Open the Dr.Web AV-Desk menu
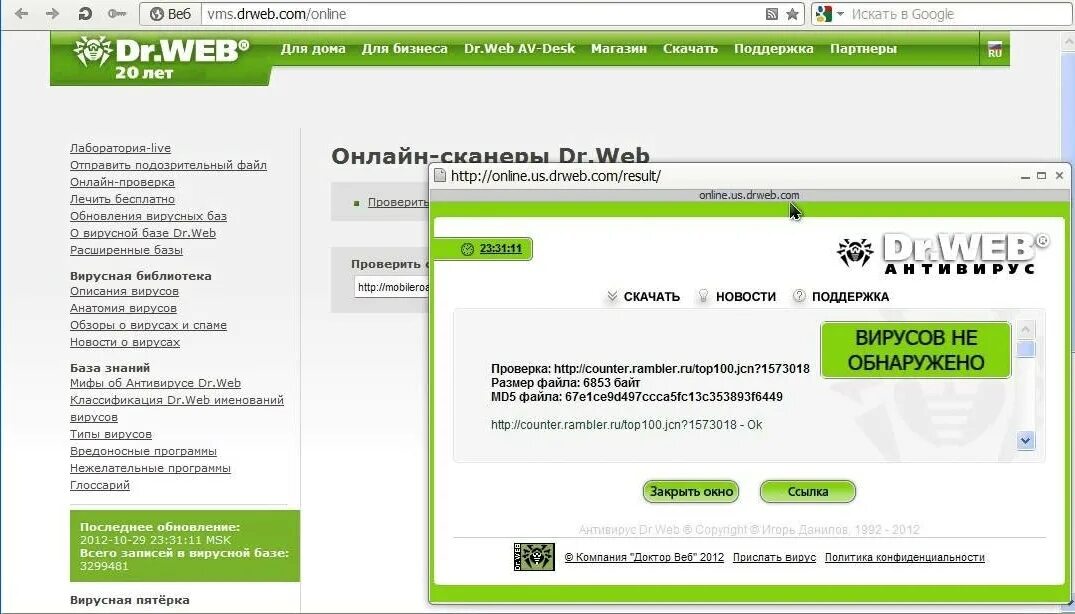 pos(520,49)
